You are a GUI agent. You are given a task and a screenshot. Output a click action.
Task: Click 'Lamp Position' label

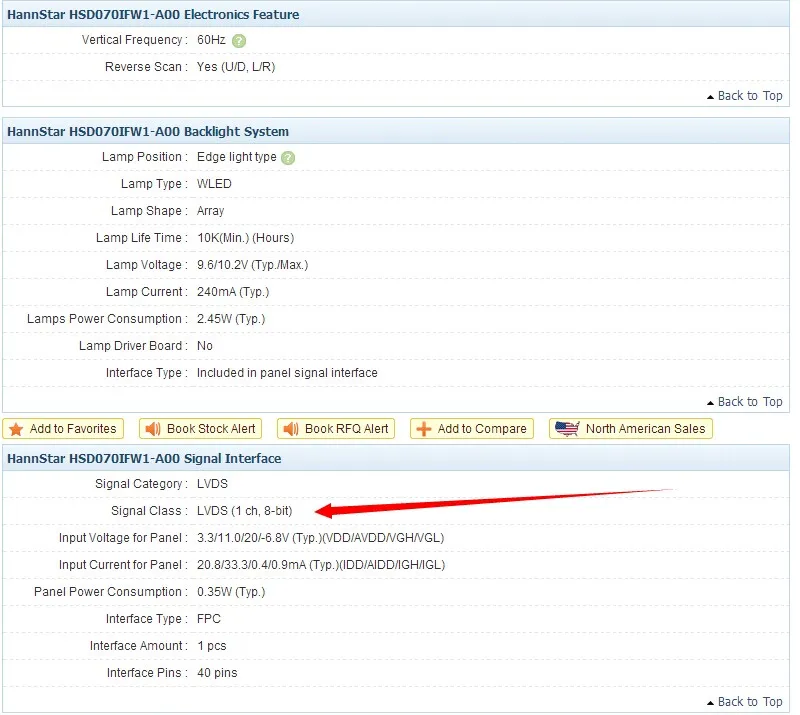coord(145,157)
